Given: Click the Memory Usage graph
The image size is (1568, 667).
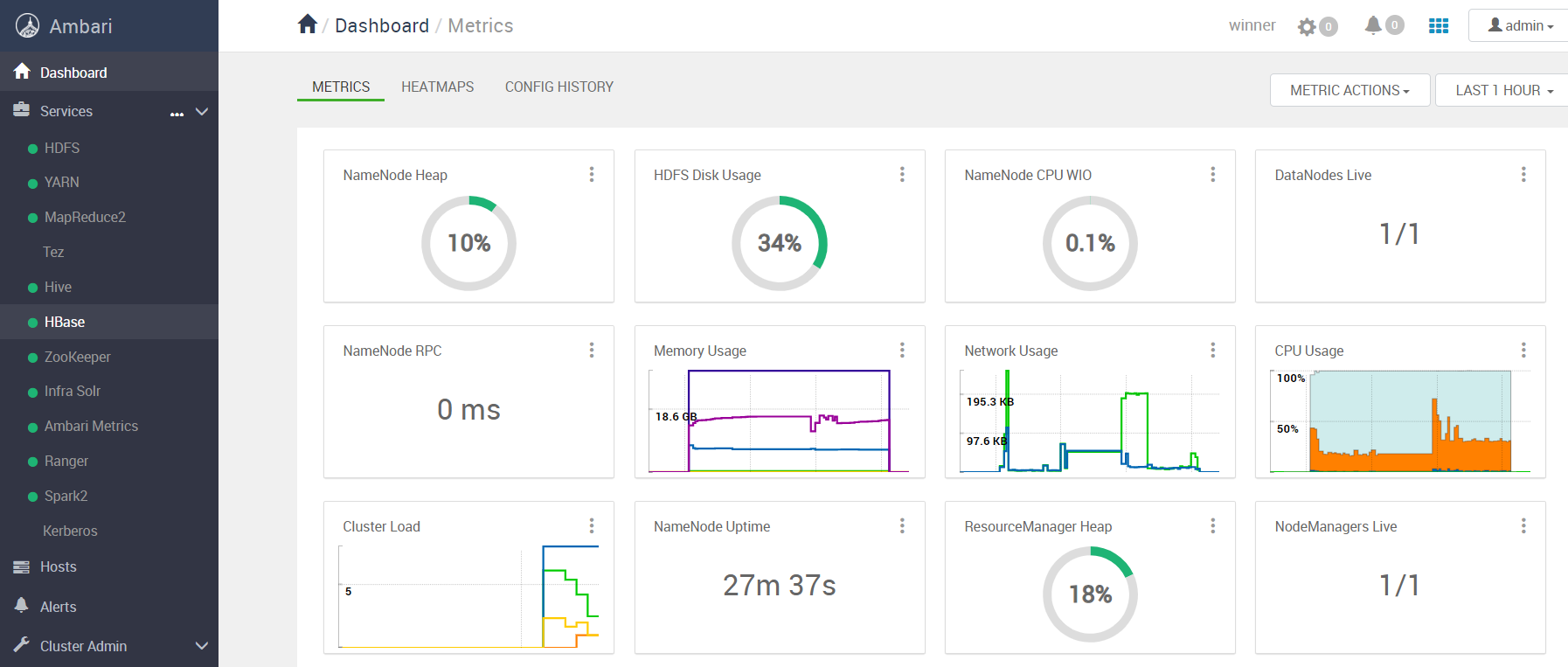Looking at the screenshot, I should 779,420.
